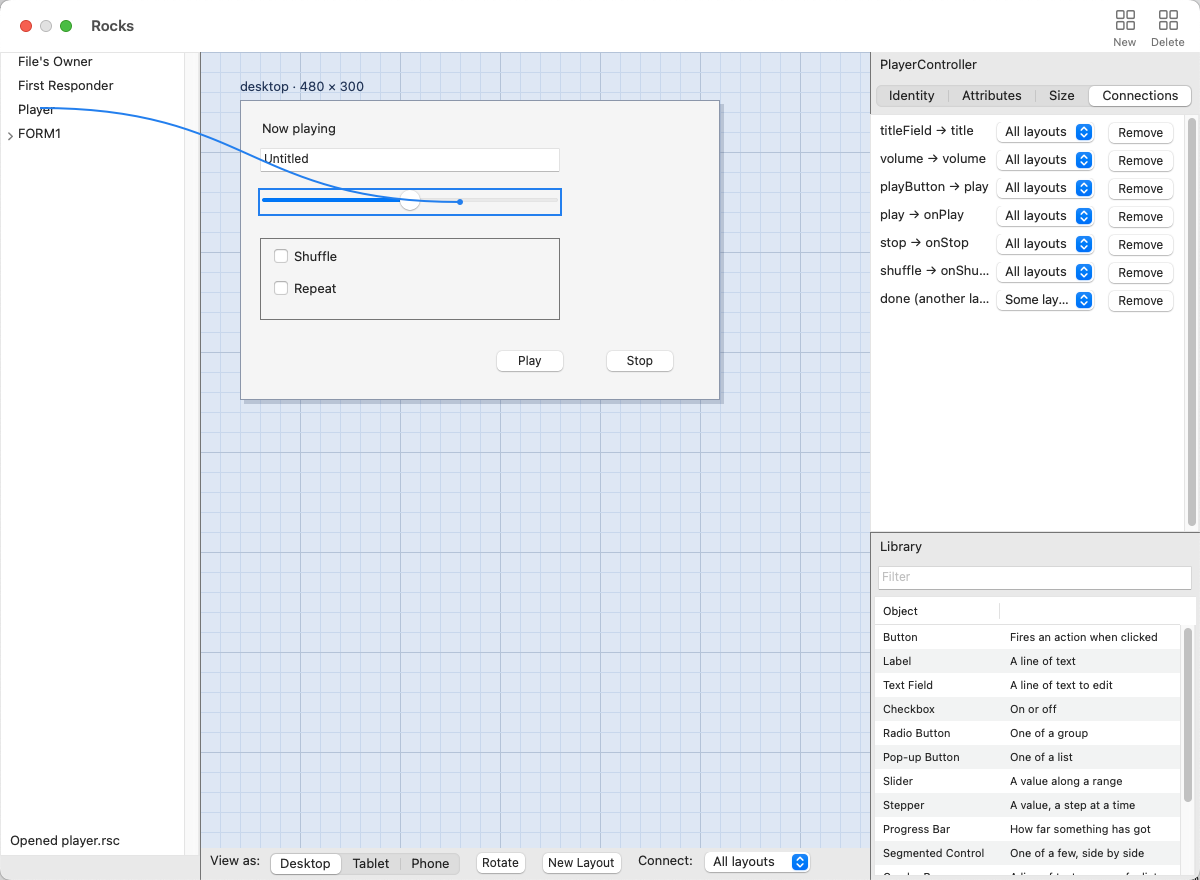Click the volume slider knob
Screen dimensions: 1200x880
410,201
